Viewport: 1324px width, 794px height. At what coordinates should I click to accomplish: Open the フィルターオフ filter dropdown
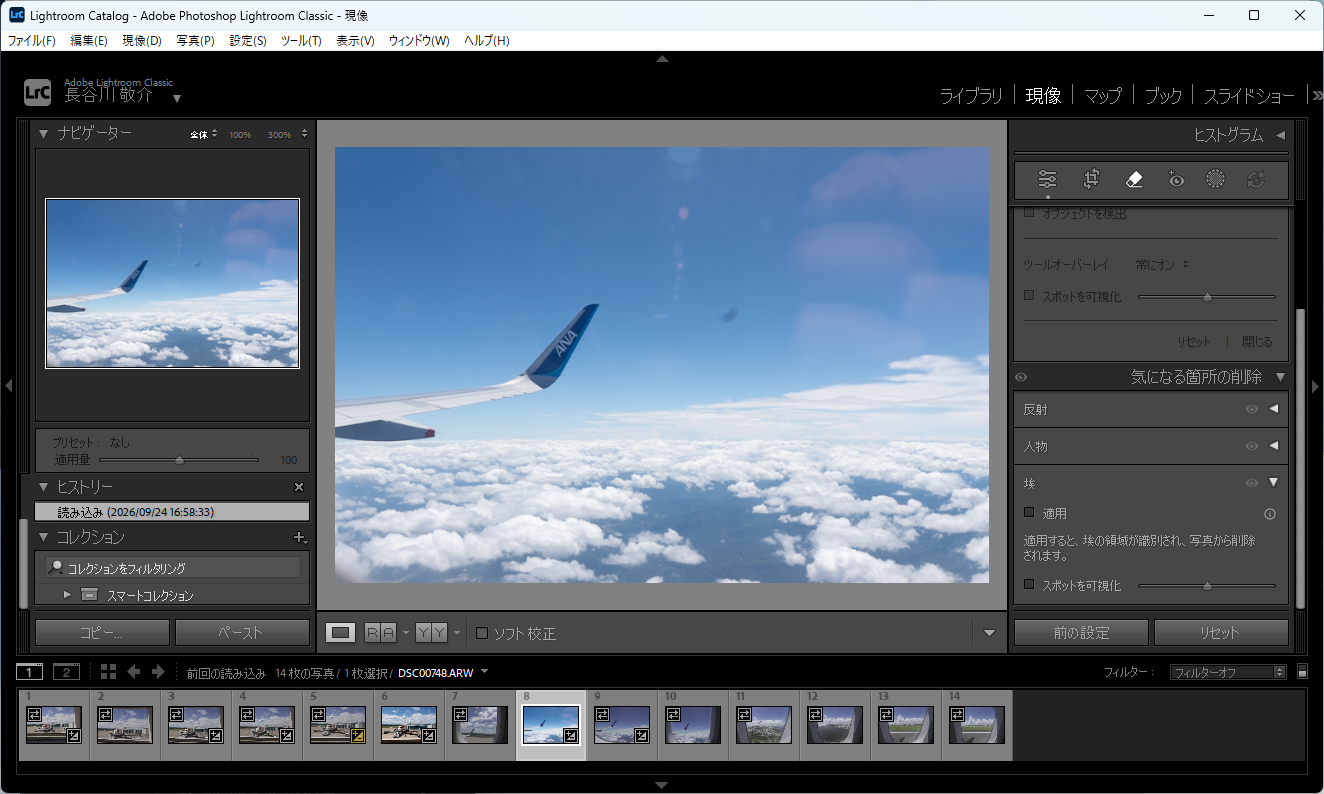pyautogui.click(x=1228, y=672)
